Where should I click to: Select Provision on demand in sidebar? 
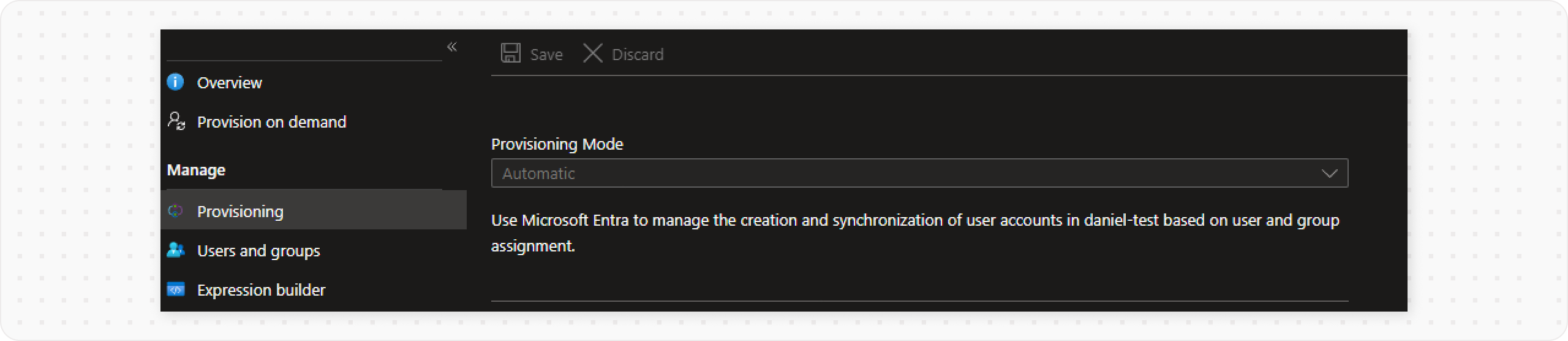pyautogui.click(x=271, y=122)
